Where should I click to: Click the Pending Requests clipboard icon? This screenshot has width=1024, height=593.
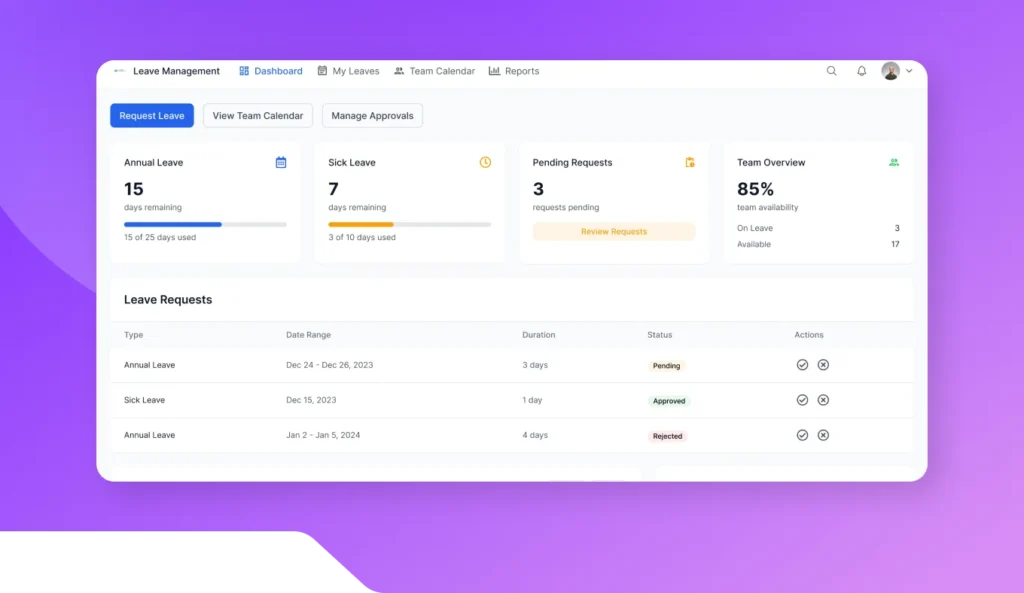click(x=690, y=162)
